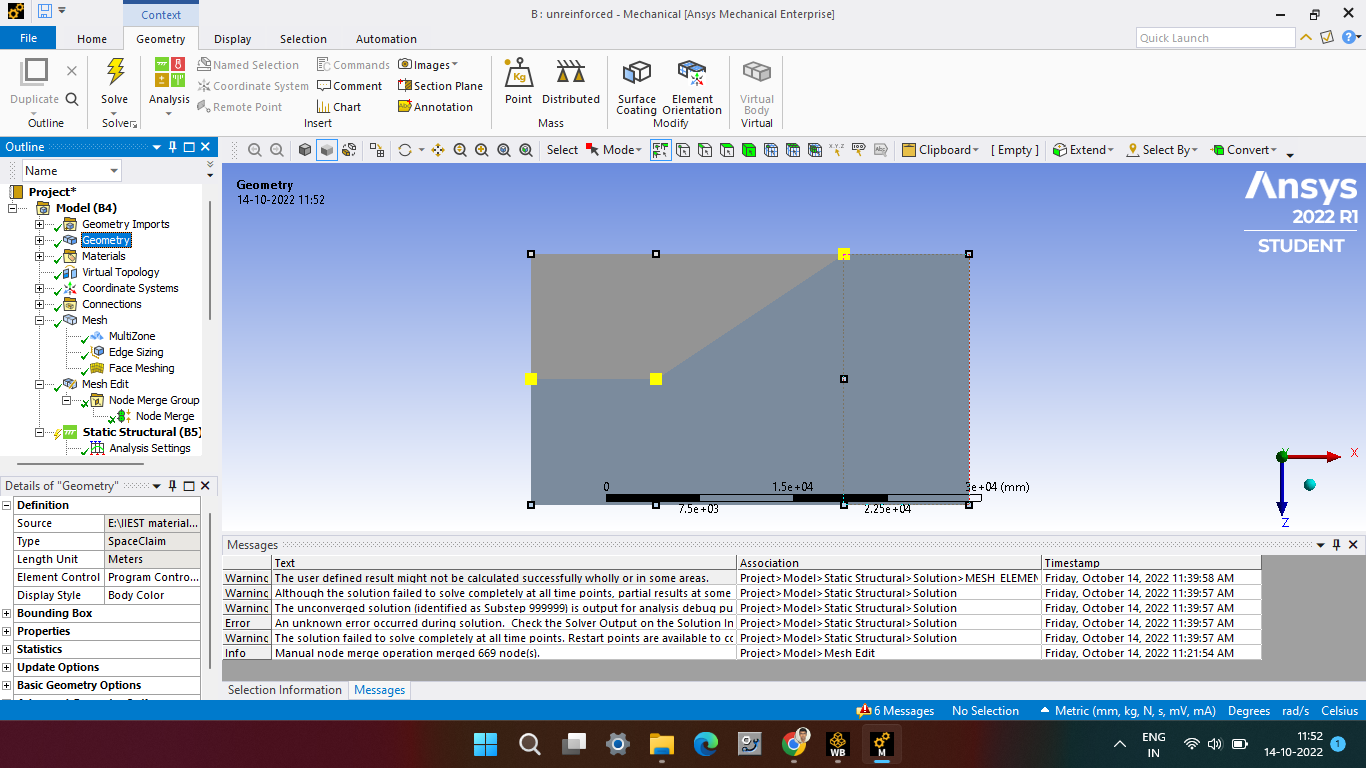
Task: Open the Selection Information tab
Action: click(x=284, y=690)
